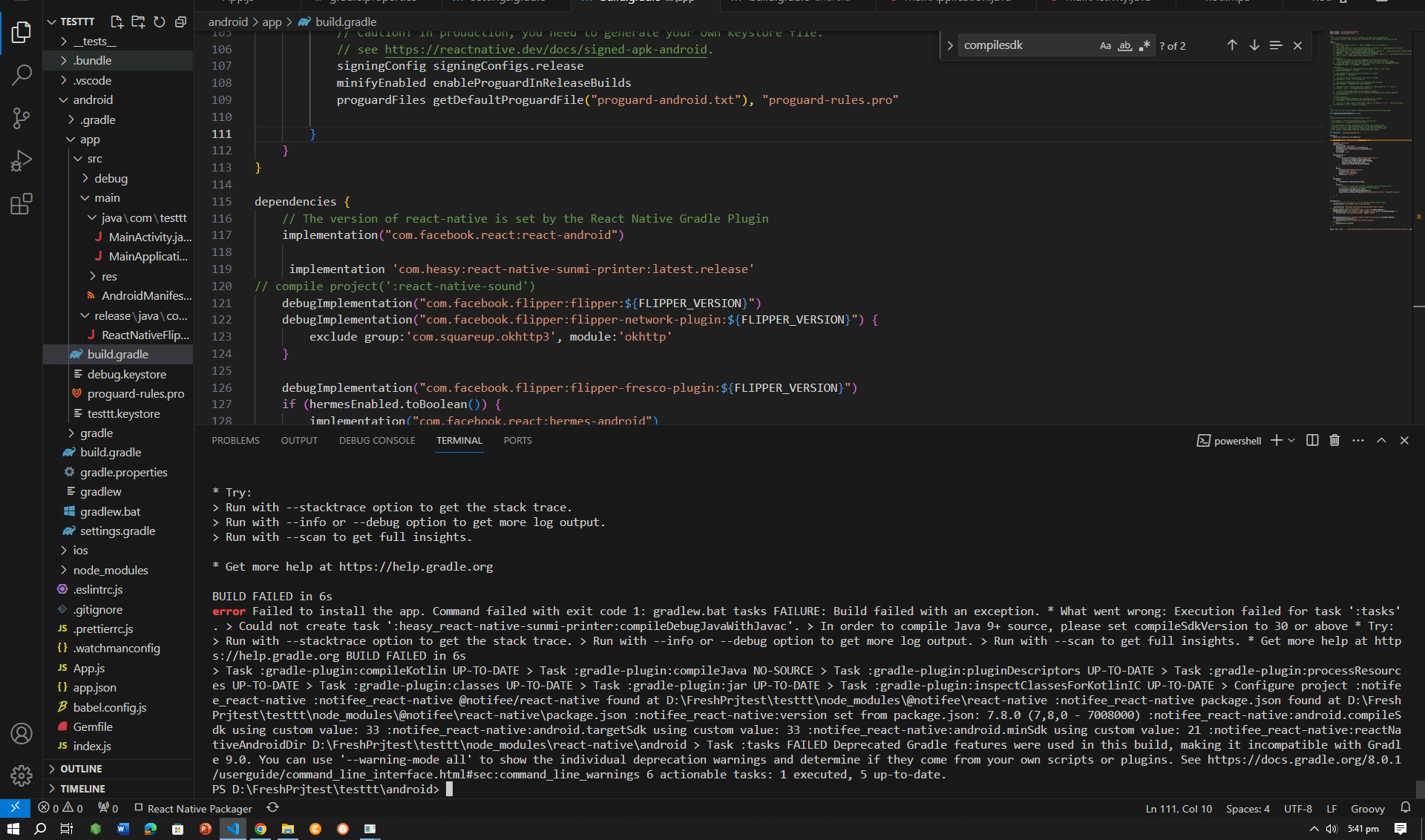
Task: Open the Run and Debug panel
Action: pos(22,160)
